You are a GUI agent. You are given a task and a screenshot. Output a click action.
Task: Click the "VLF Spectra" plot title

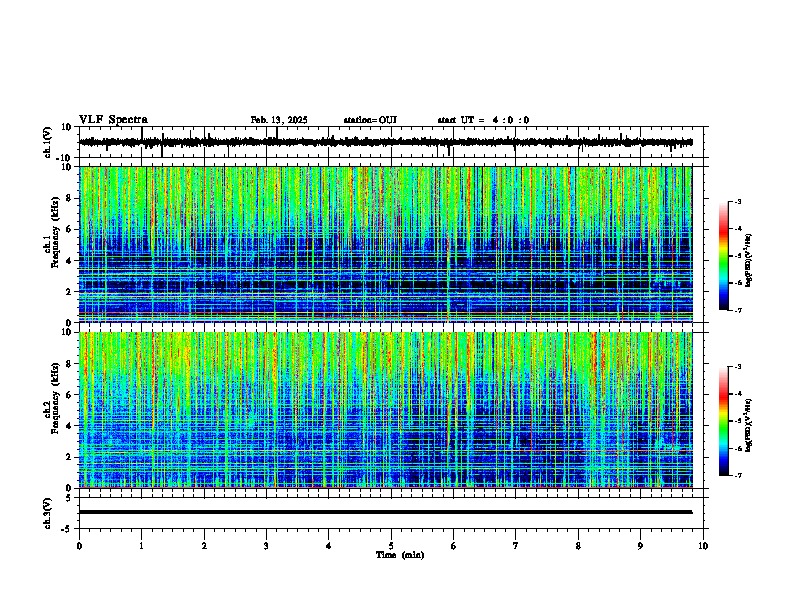[x=113, y=120]
